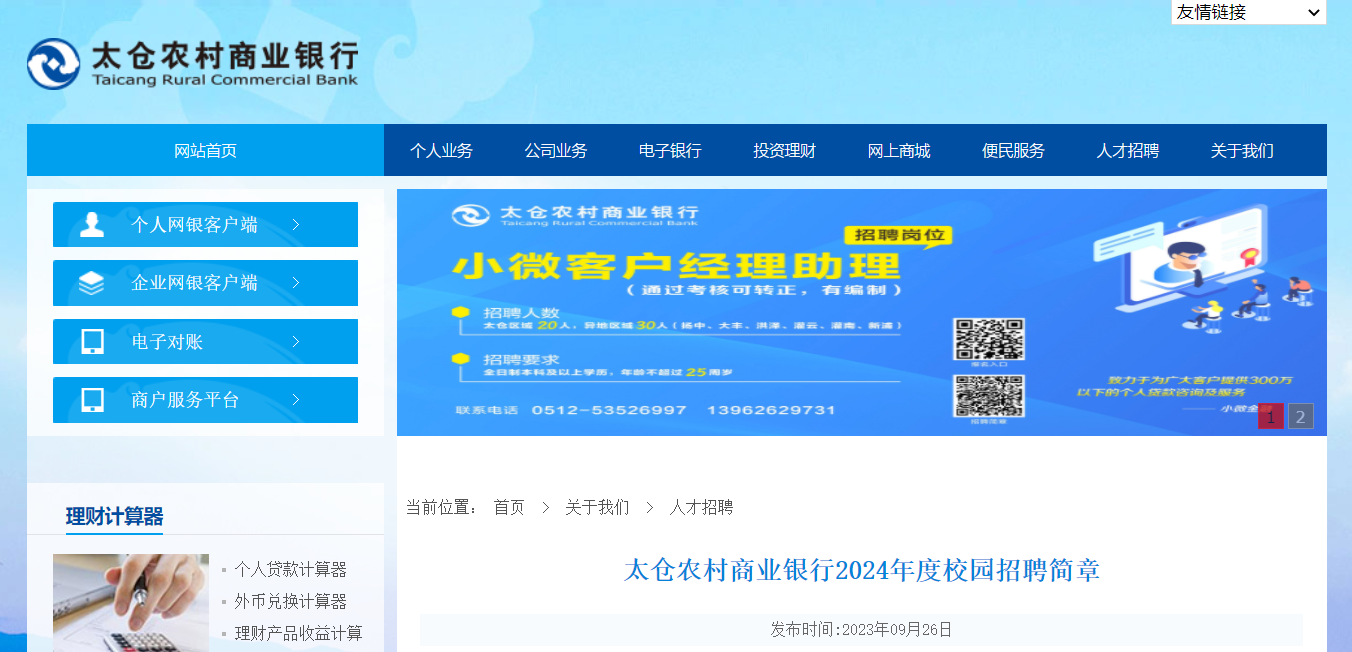The width and height of the screenshot is (1352, 652).
Task: Open the 外币兑换计算器 link
Action: pyautogui.click(x=290, y=601)
